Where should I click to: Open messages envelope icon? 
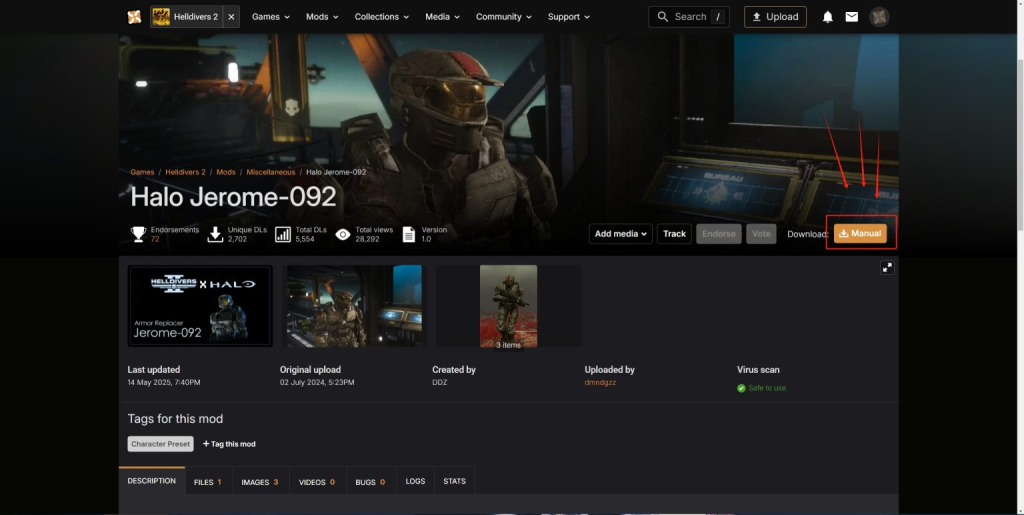852,17
